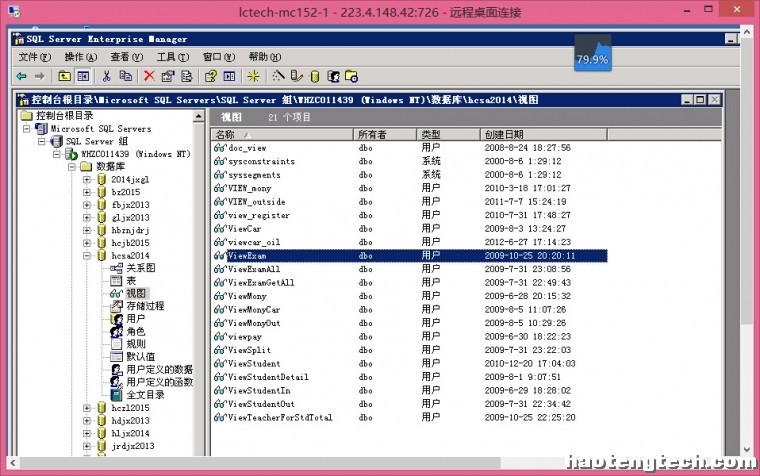The height and width of the screenshot is (476, 760).
Task: Open the Properties toolbar icon
Action: [168, 76]
